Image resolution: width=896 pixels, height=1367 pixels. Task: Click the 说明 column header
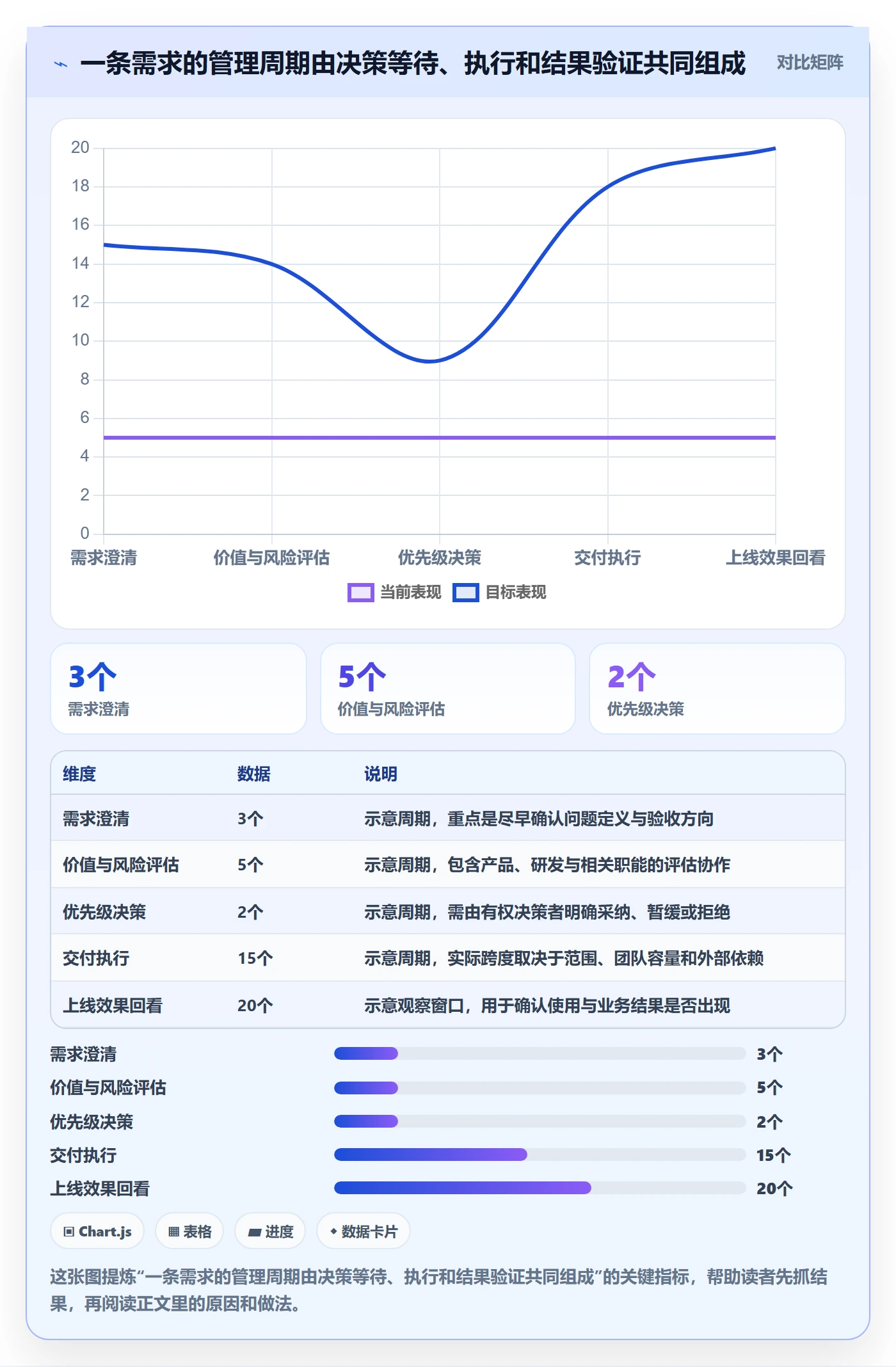(x=381, y=774)
